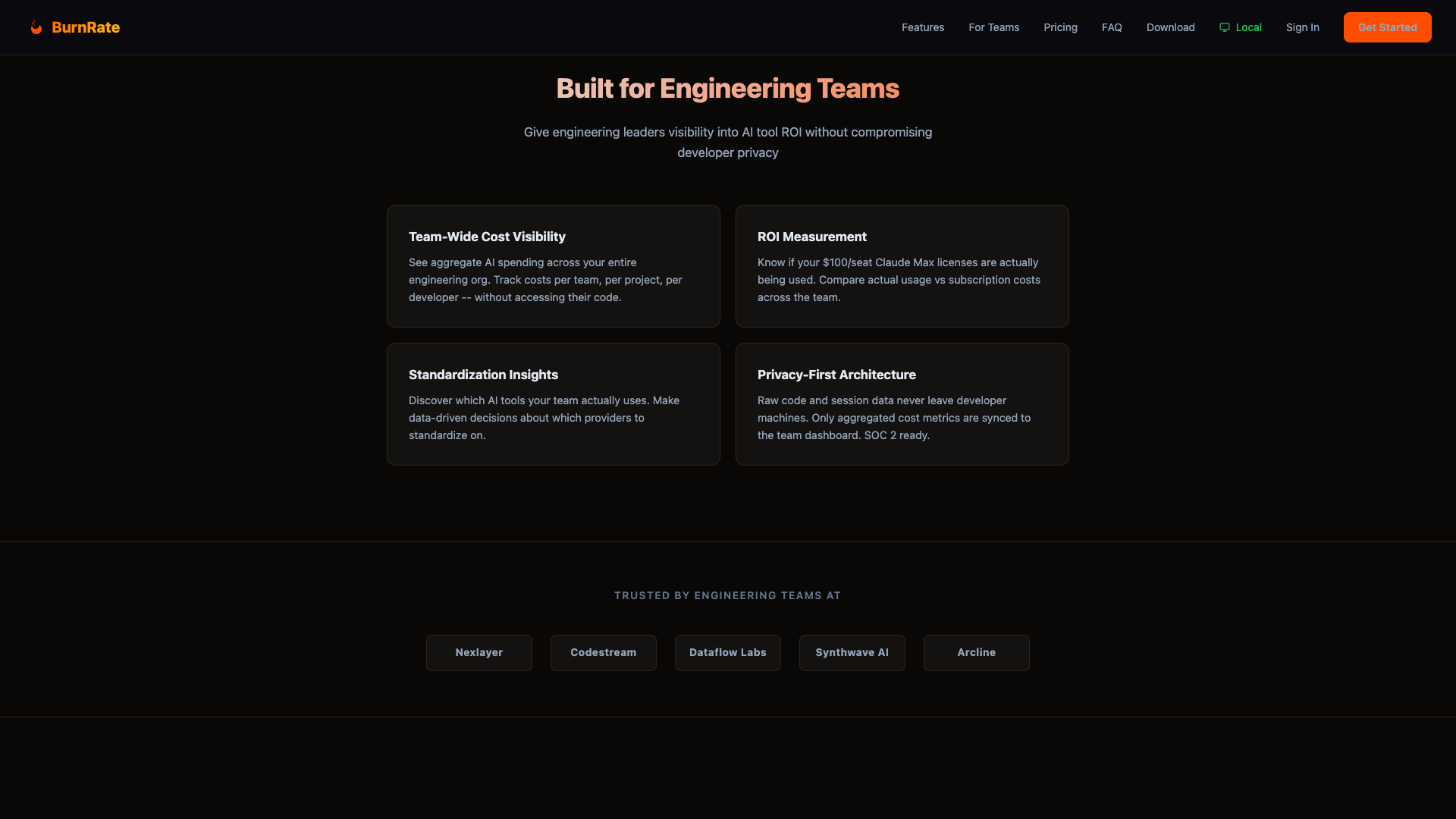Click the Standardization Insights card
The width and height of the screenshot is (1456, 819).
pyautogui.click(x=553, y=404)
